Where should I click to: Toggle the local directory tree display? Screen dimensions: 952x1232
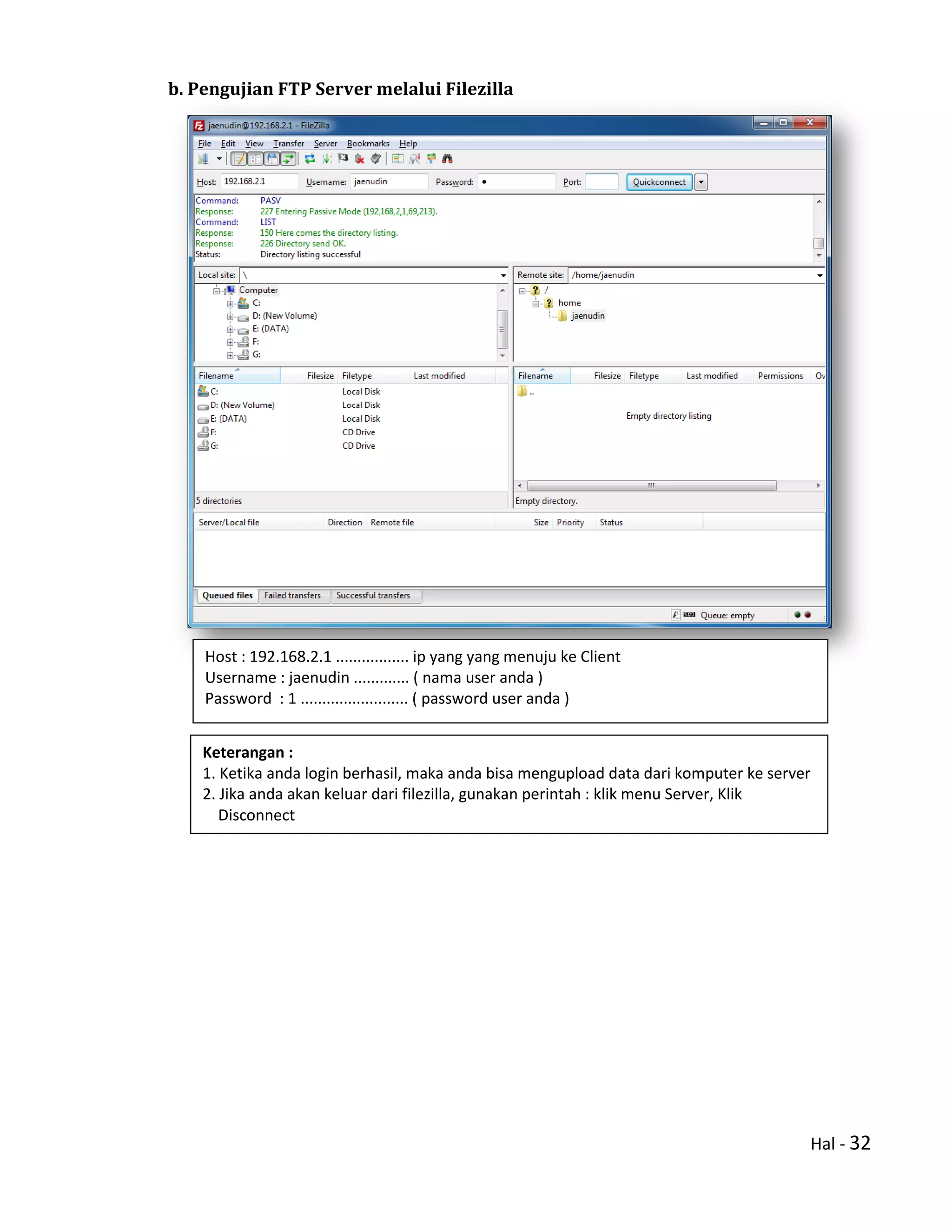coord(256,159)
